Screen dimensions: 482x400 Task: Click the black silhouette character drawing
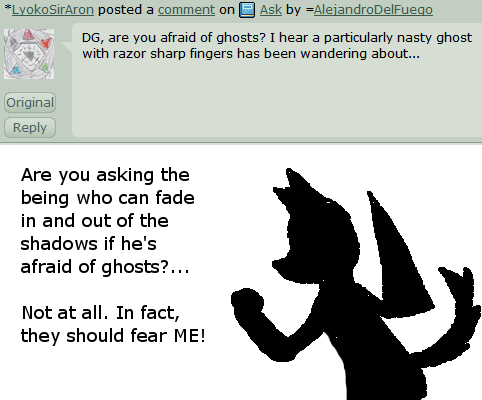[356, 284]
